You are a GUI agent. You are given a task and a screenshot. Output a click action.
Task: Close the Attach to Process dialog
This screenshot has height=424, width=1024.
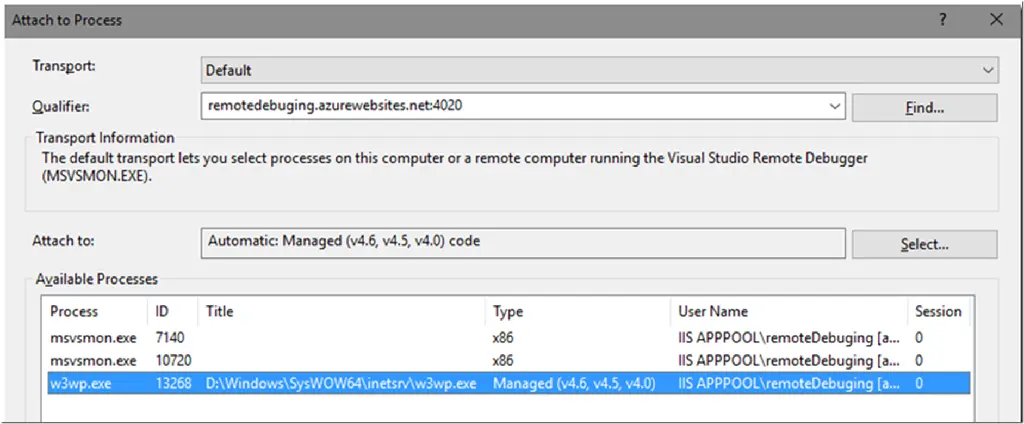click(995, 19)
